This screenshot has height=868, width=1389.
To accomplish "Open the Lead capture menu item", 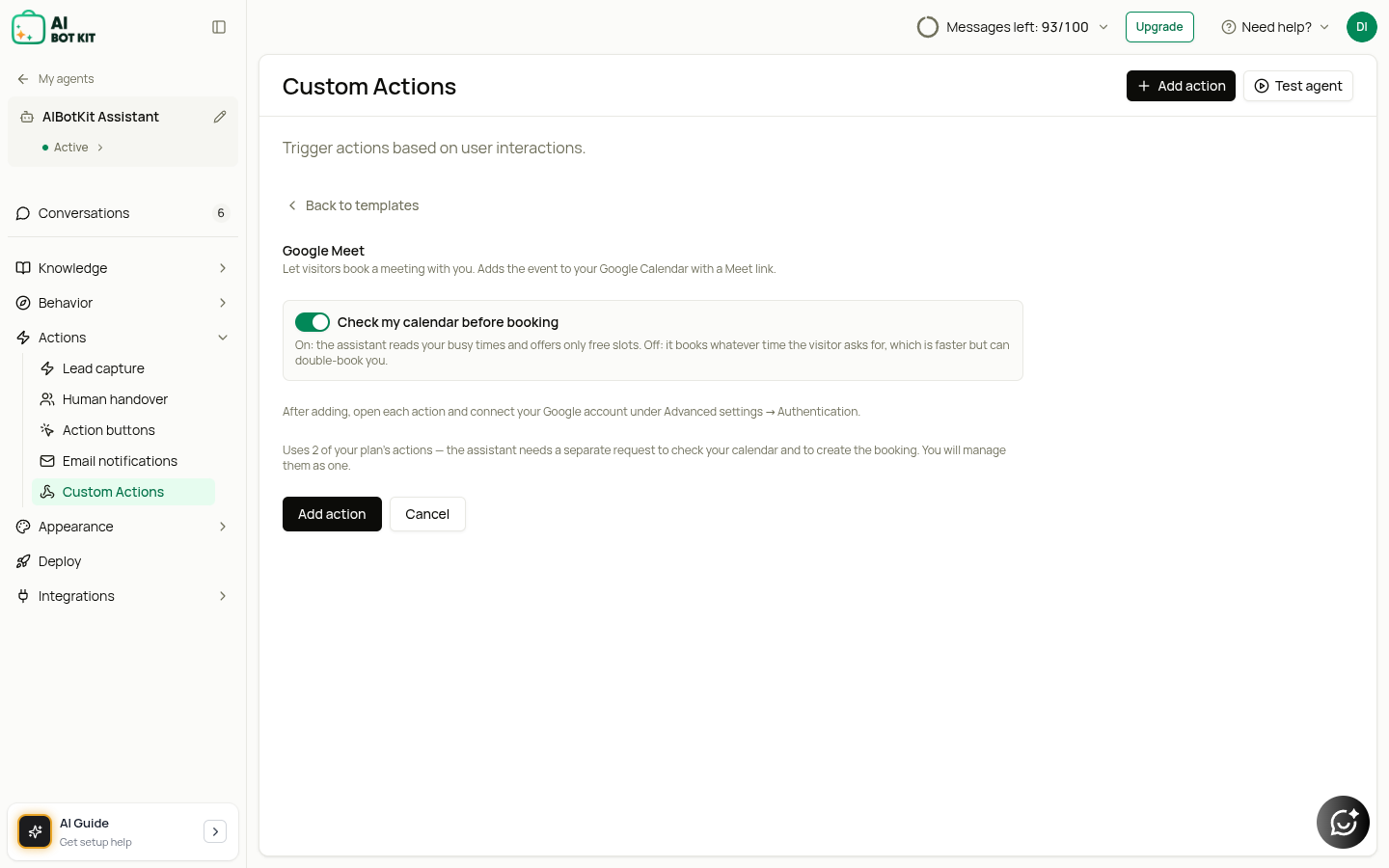I will pos(123,368).
